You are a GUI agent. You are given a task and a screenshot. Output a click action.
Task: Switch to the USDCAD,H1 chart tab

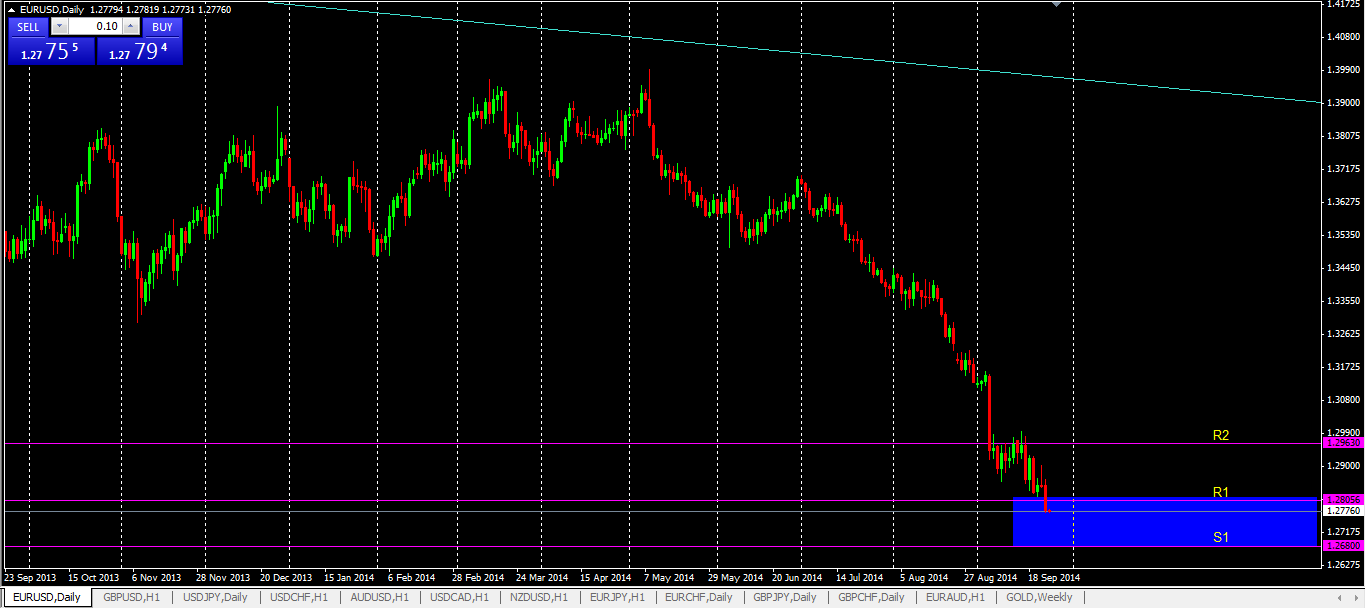point(460,597)
